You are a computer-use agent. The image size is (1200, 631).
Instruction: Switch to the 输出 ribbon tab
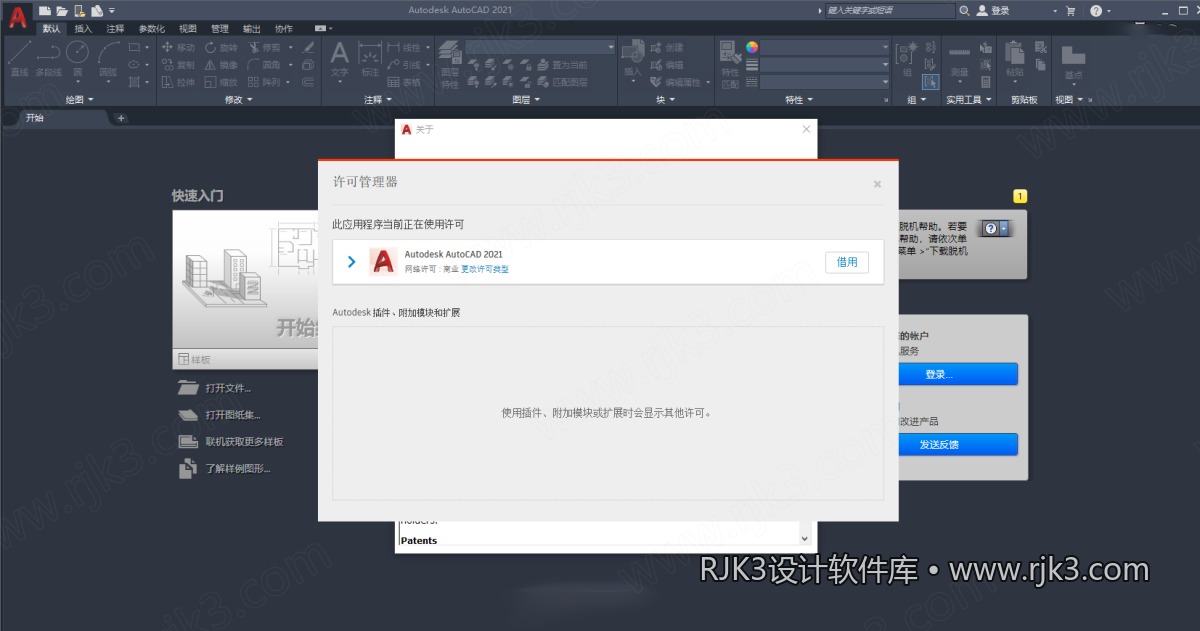[252, 29]
